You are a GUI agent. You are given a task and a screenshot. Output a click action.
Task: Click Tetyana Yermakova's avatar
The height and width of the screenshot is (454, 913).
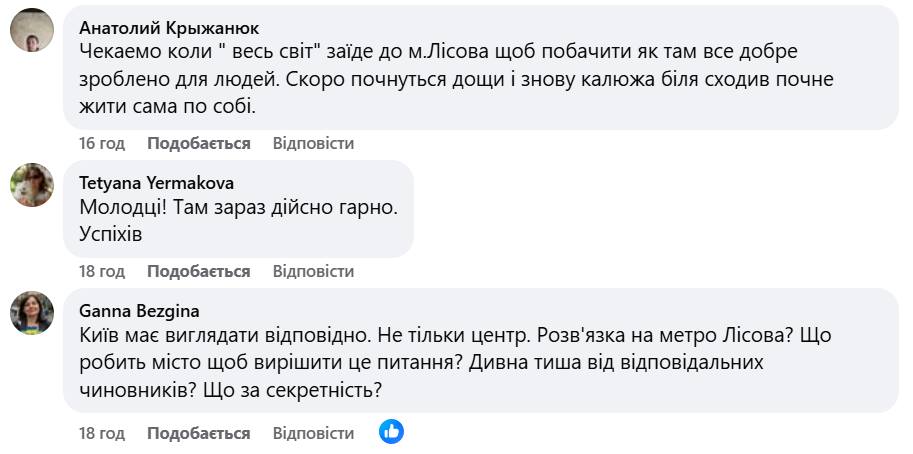[31, 185]
